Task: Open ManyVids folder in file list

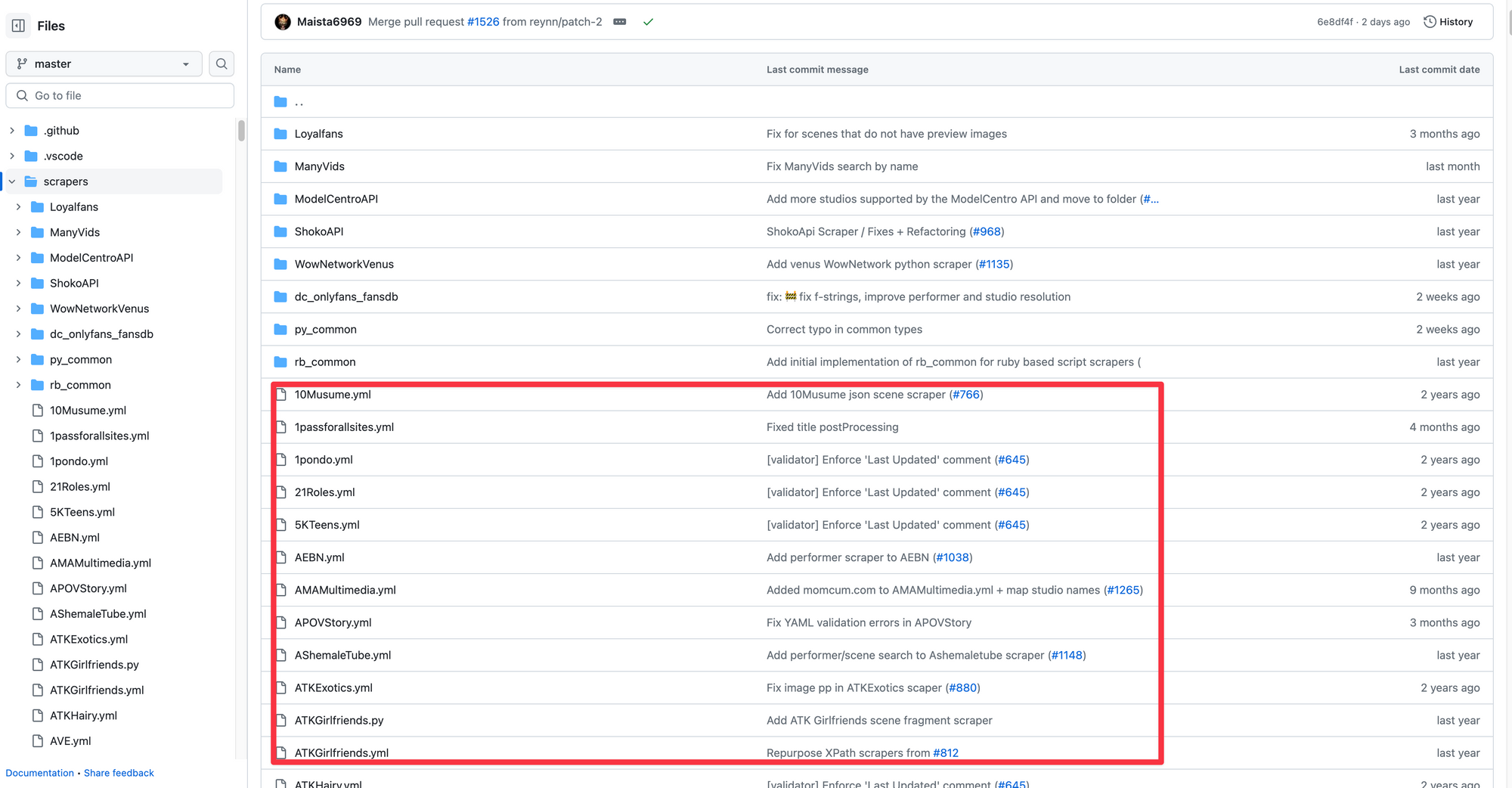Action: (x=319, y=166)
